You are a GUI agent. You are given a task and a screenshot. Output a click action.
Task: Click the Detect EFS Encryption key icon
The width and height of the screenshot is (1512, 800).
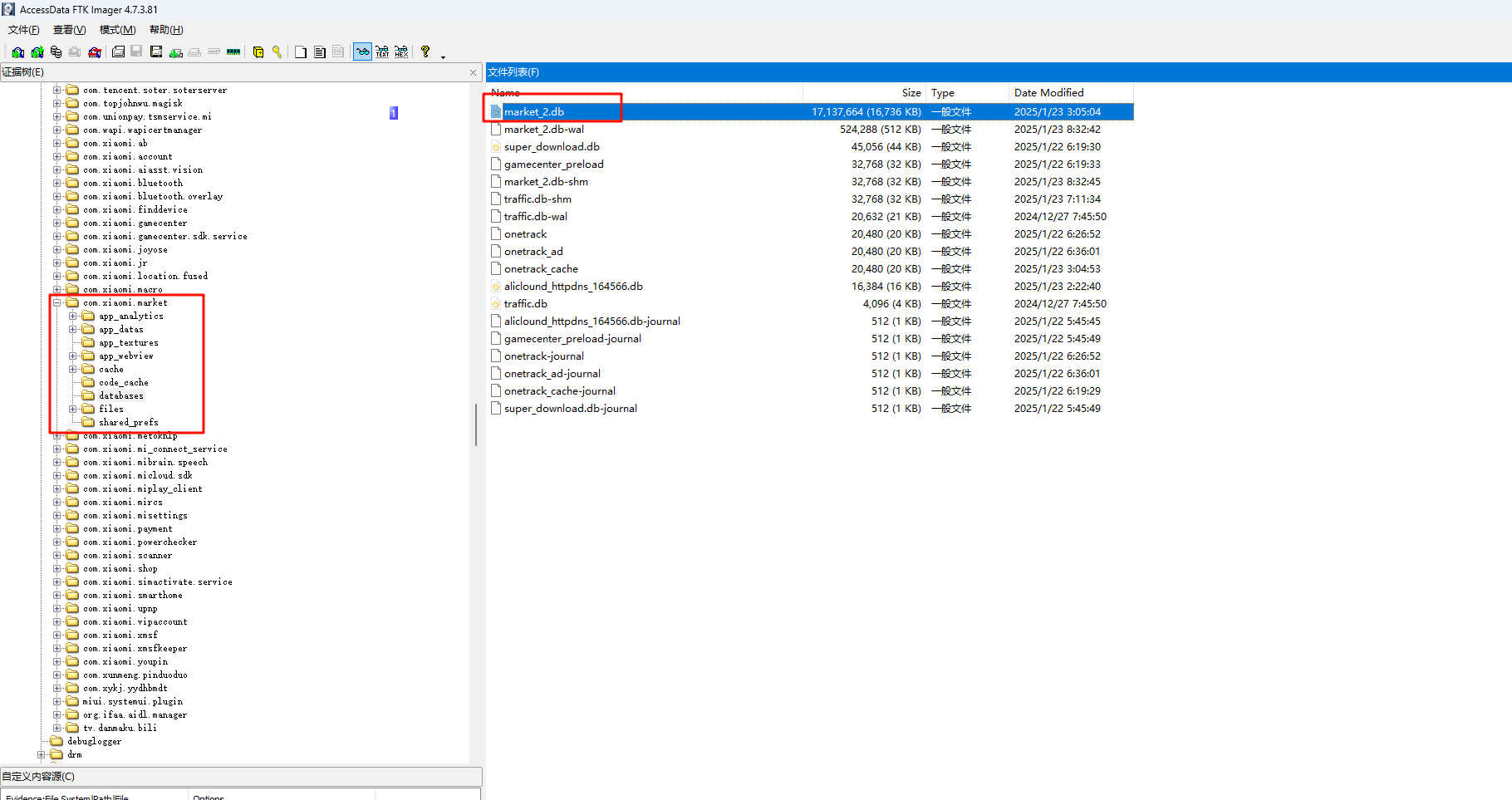(277, 52)
